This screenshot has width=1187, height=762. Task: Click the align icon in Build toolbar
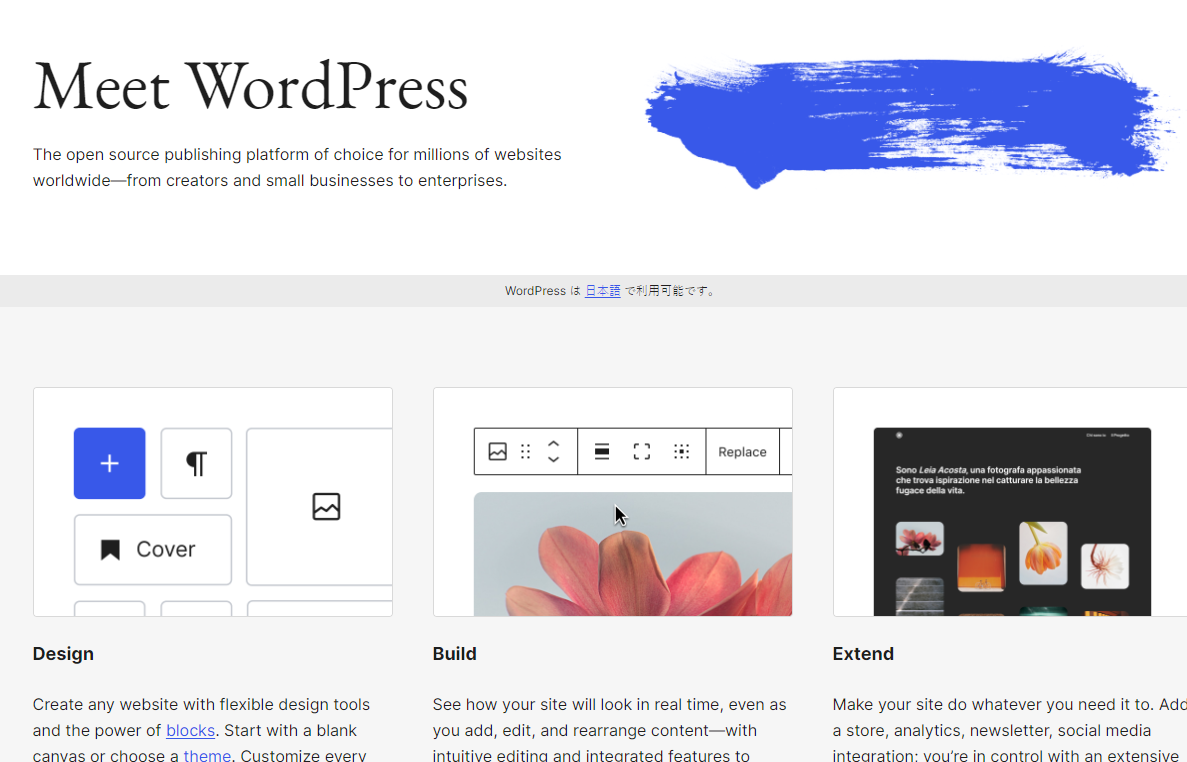point(602,452)
